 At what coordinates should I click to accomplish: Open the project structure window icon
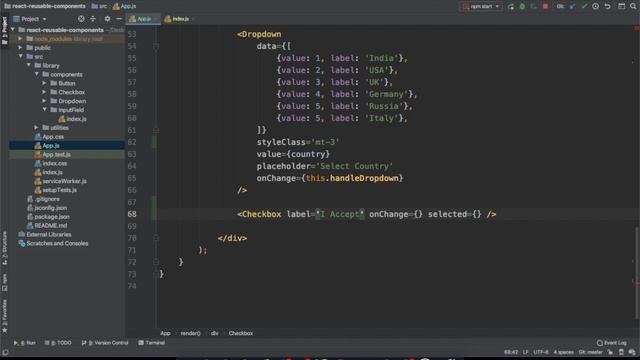tap(621, 6)
